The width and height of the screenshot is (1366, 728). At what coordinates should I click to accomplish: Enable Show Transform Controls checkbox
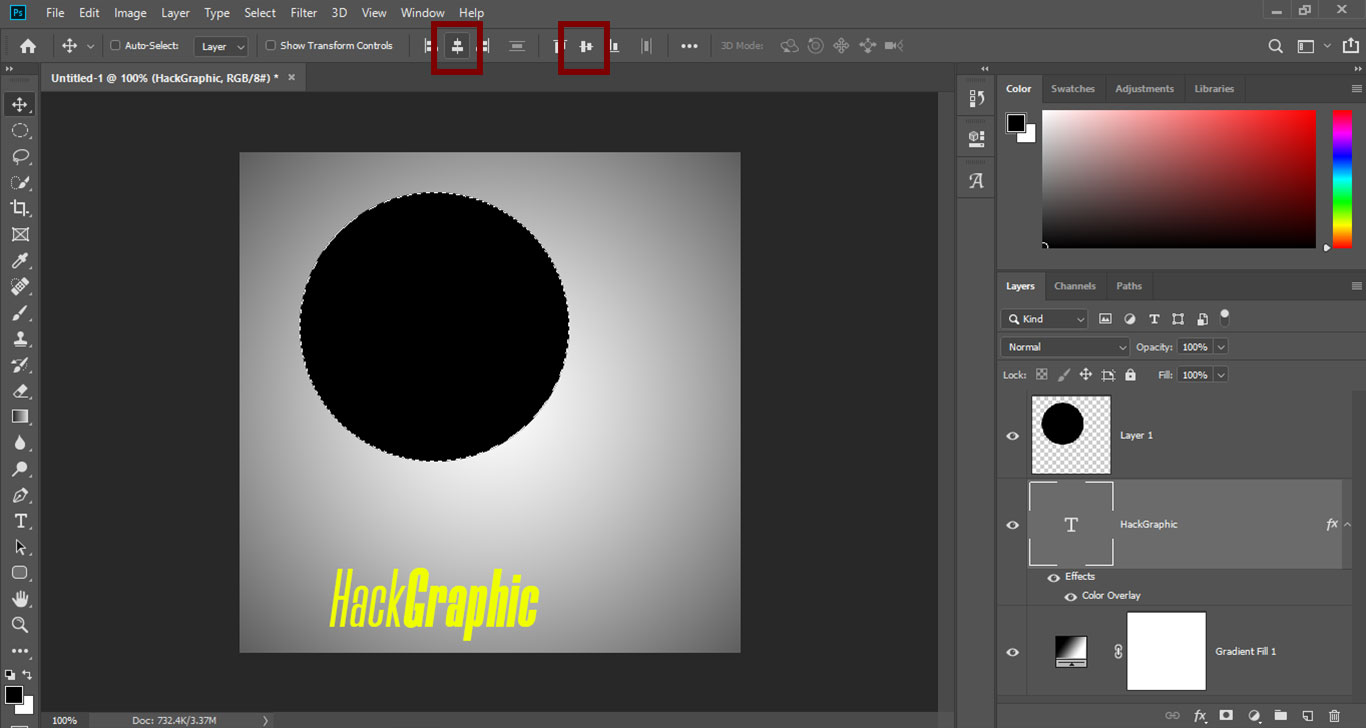(x=270, y=46)
